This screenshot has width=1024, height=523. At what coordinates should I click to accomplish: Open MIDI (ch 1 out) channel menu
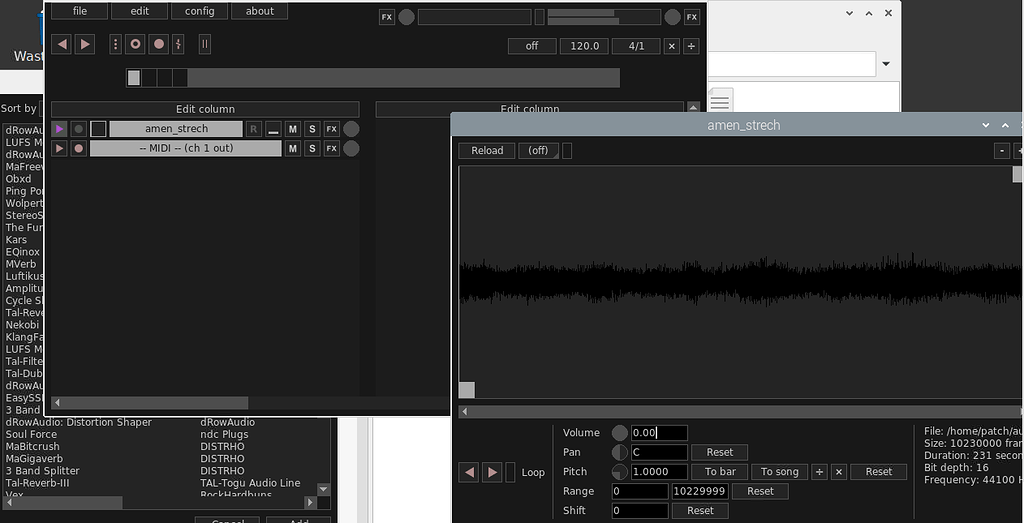(186, 149)
